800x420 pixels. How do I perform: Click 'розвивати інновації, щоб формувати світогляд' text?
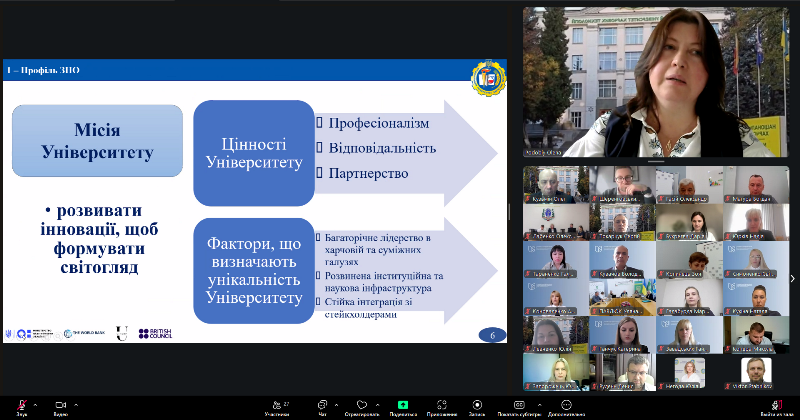click(99, 239)
